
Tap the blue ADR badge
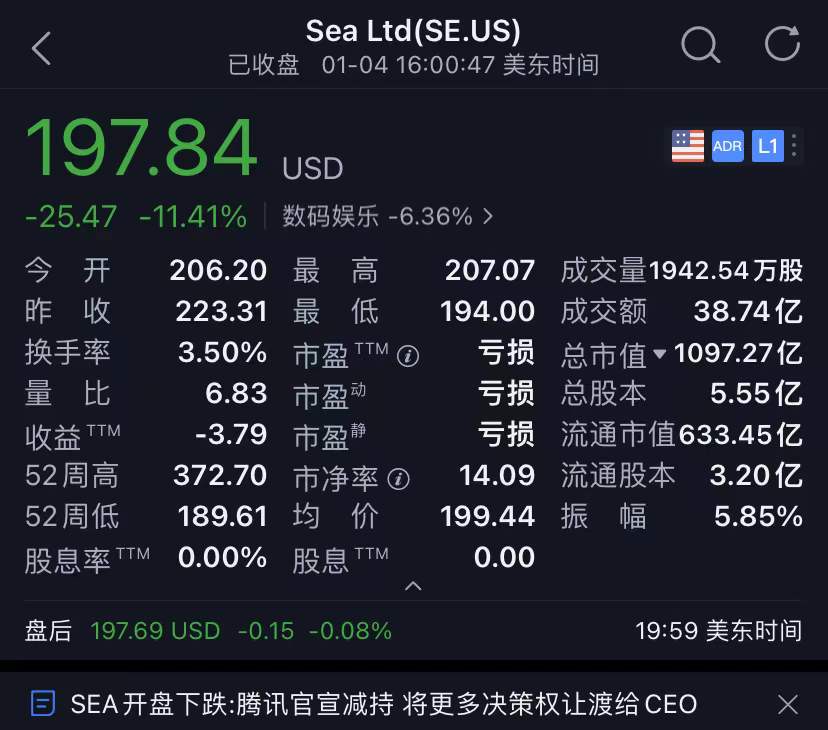click(728, 146)
